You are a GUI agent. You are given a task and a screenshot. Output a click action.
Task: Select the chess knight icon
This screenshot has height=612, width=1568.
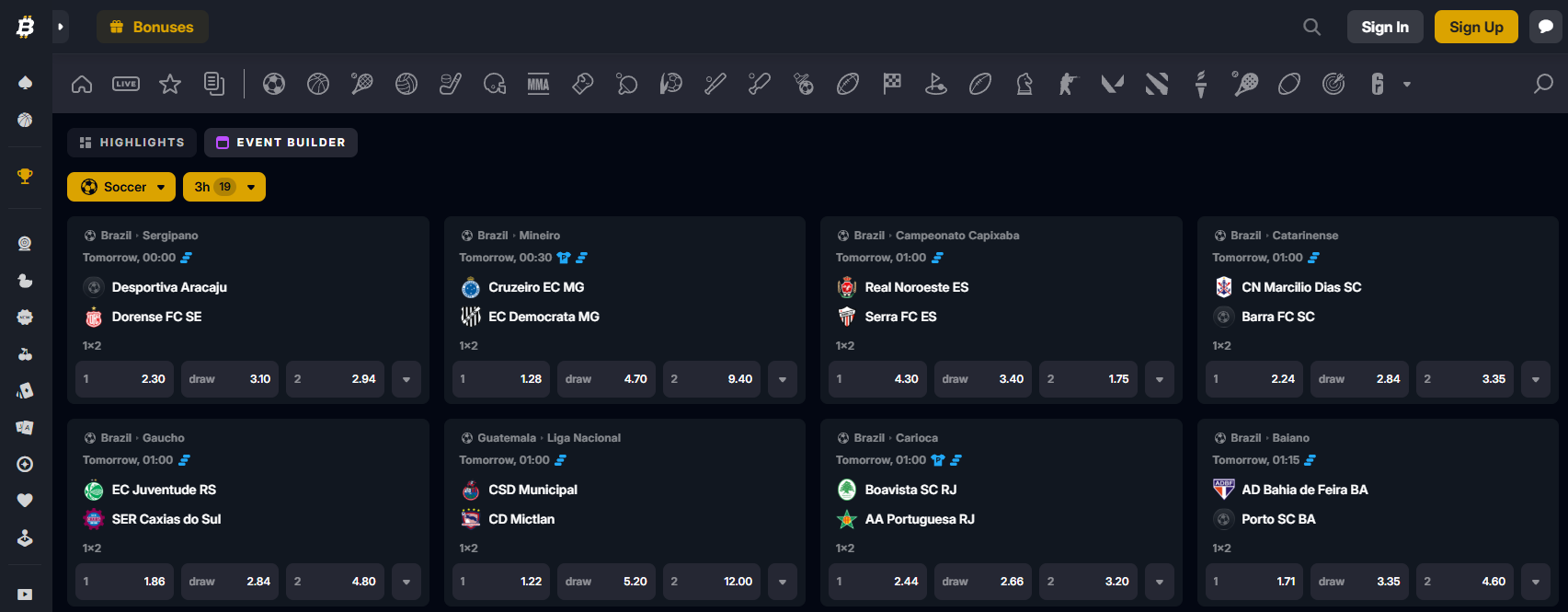1024,84
